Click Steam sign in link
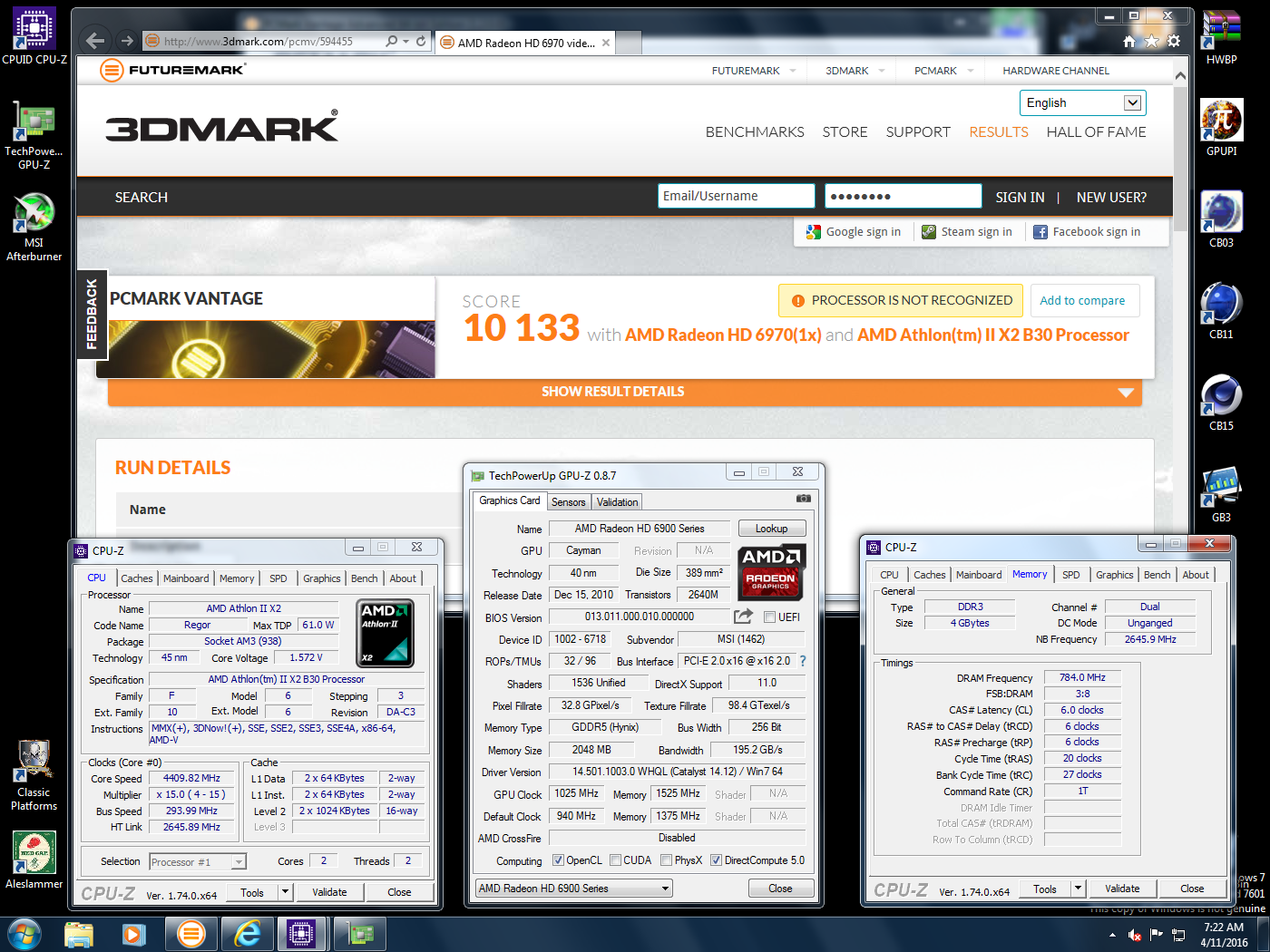This screenshot has height=952, width=1270. point(967,232)
